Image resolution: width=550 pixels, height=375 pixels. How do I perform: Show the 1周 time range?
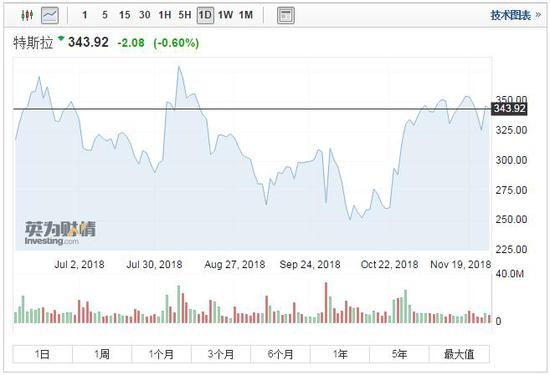[x=102, y=354]
